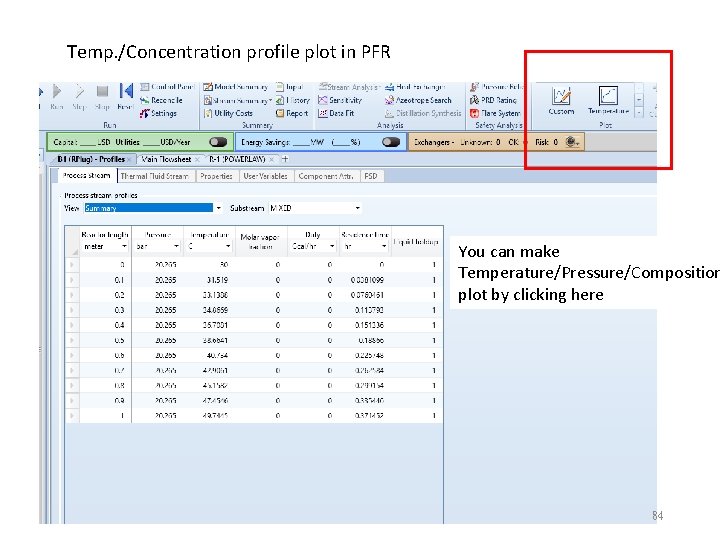Create a Temperature plot
The image size is (720, 540).
point(608,101)
